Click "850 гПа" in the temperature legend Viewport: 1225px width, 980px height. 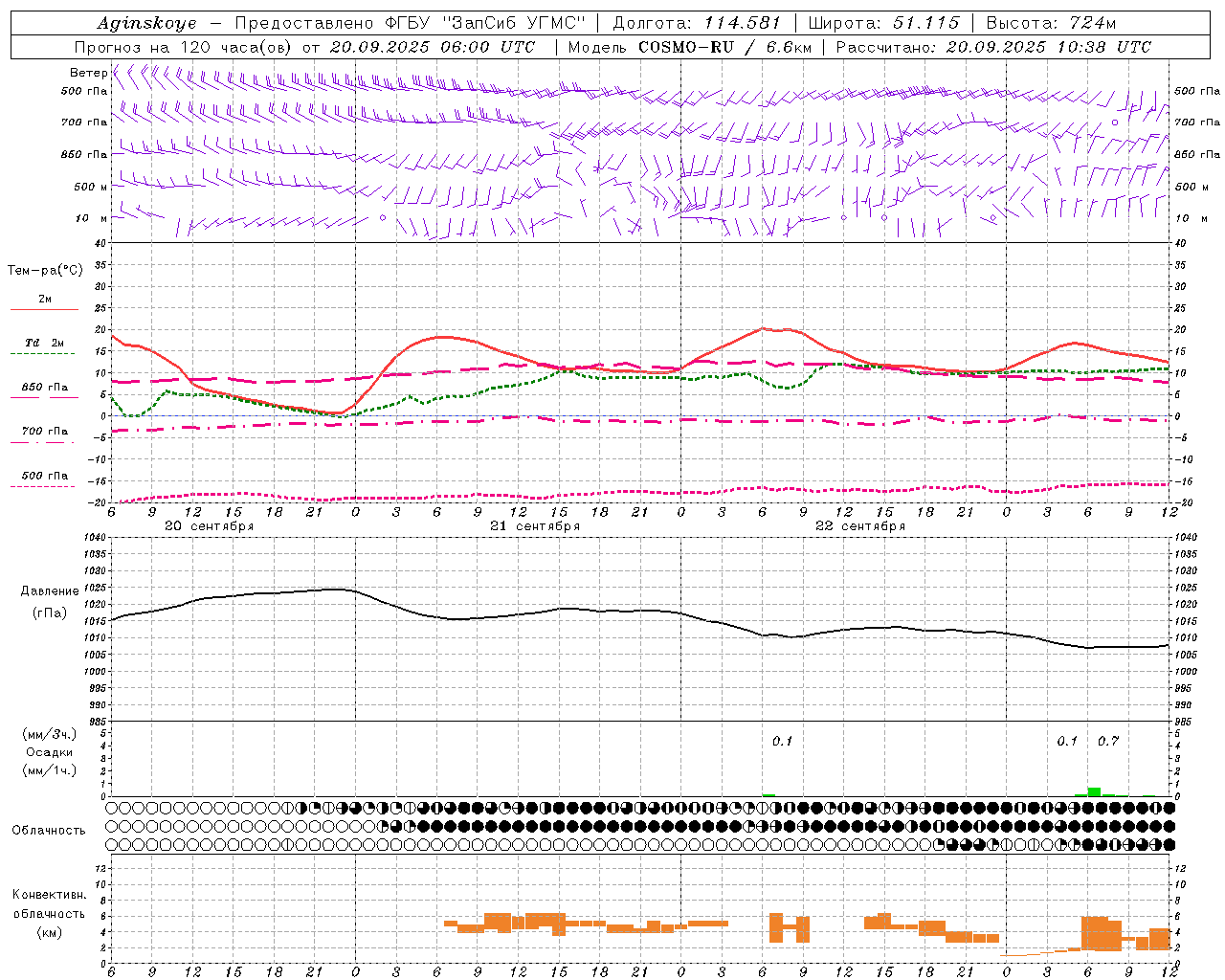click(44, 388)
